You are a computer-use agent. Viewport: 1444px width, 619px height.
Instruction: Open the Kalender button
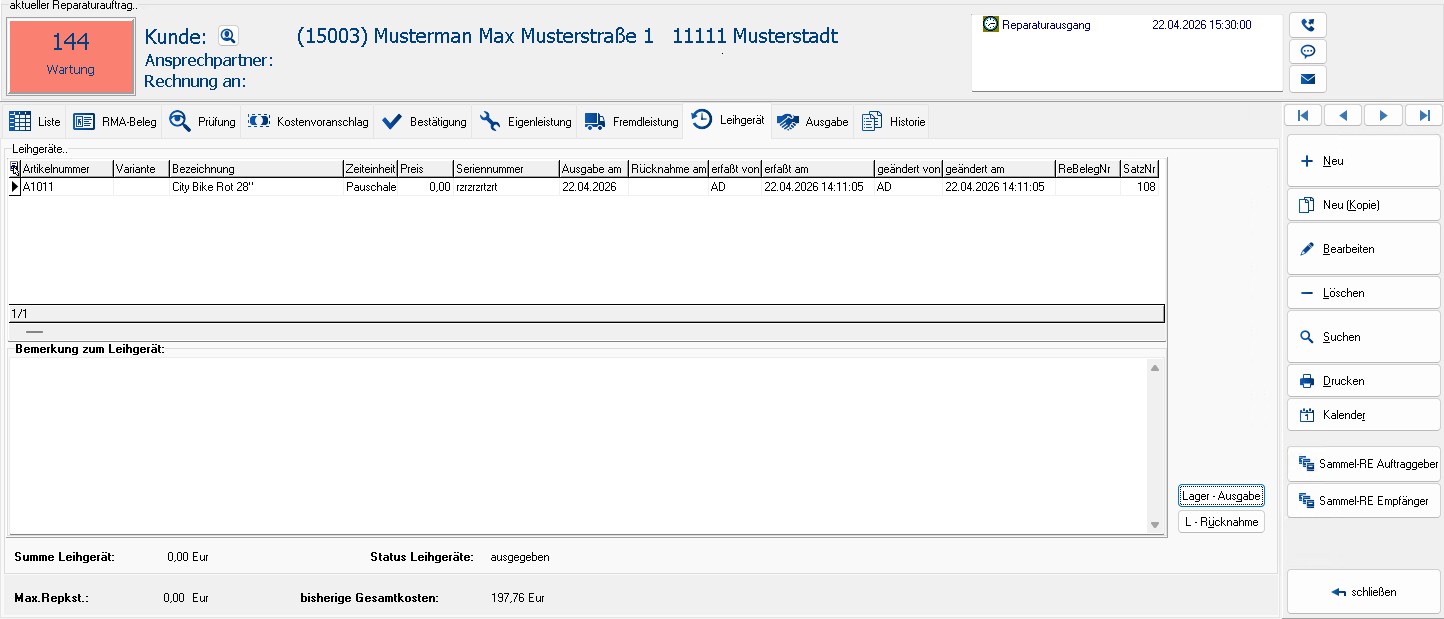tap(1363, 415)
